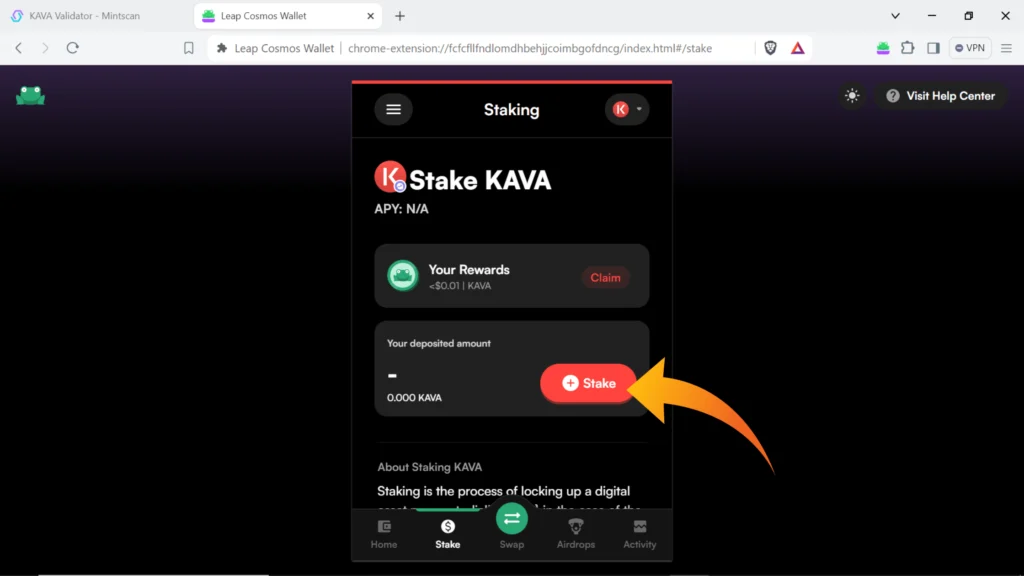
Task: Toggle the Brave VPN button
Action: pos(970,48)
